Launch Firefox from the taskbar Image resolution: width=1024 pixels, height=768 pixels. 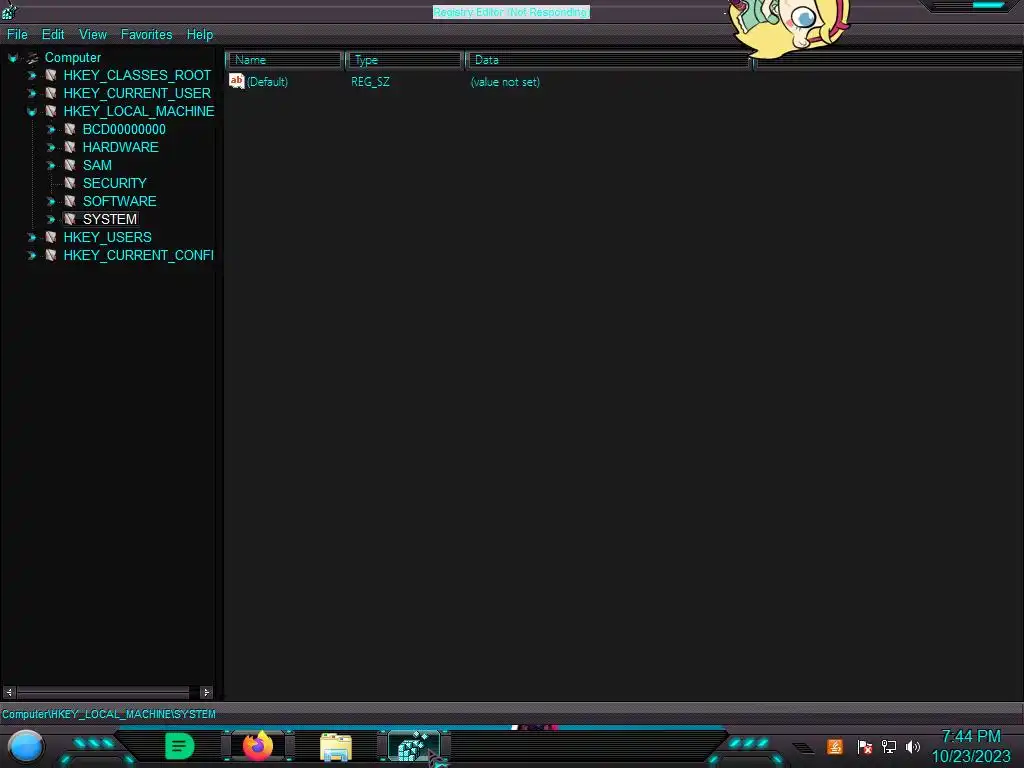coord(258,746)
